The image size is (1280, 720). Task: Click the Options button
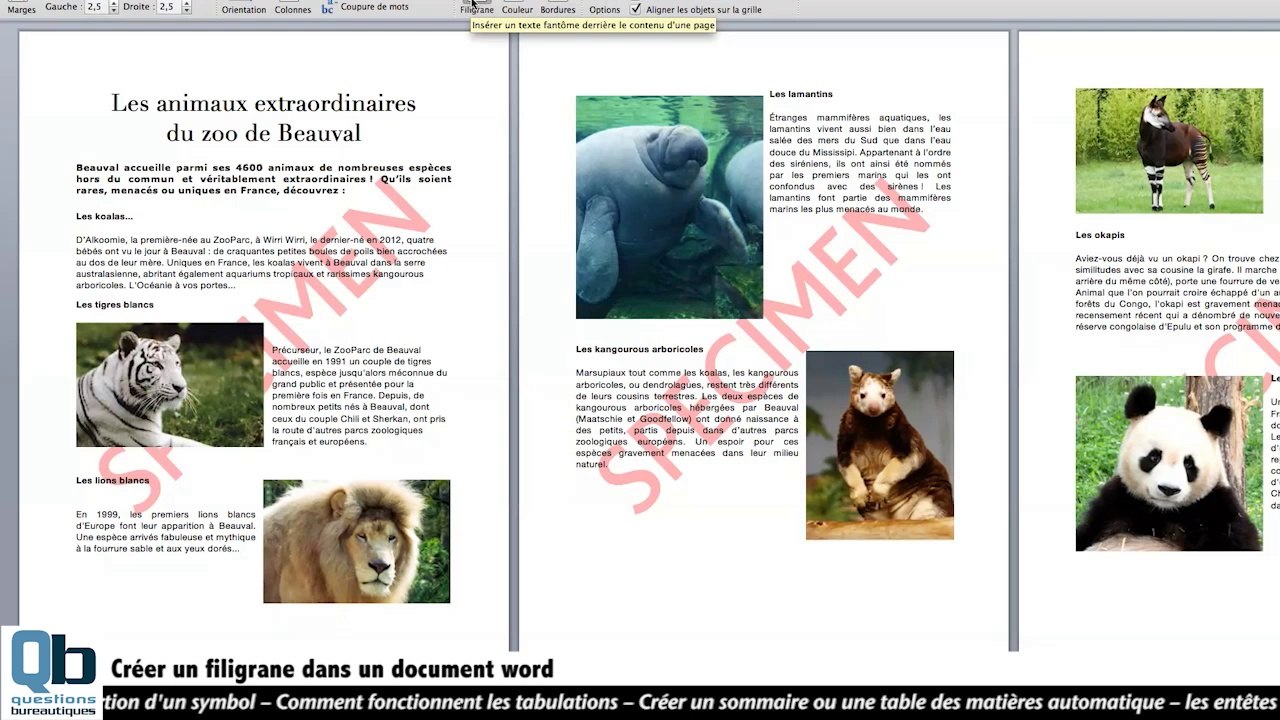[604, 8]
